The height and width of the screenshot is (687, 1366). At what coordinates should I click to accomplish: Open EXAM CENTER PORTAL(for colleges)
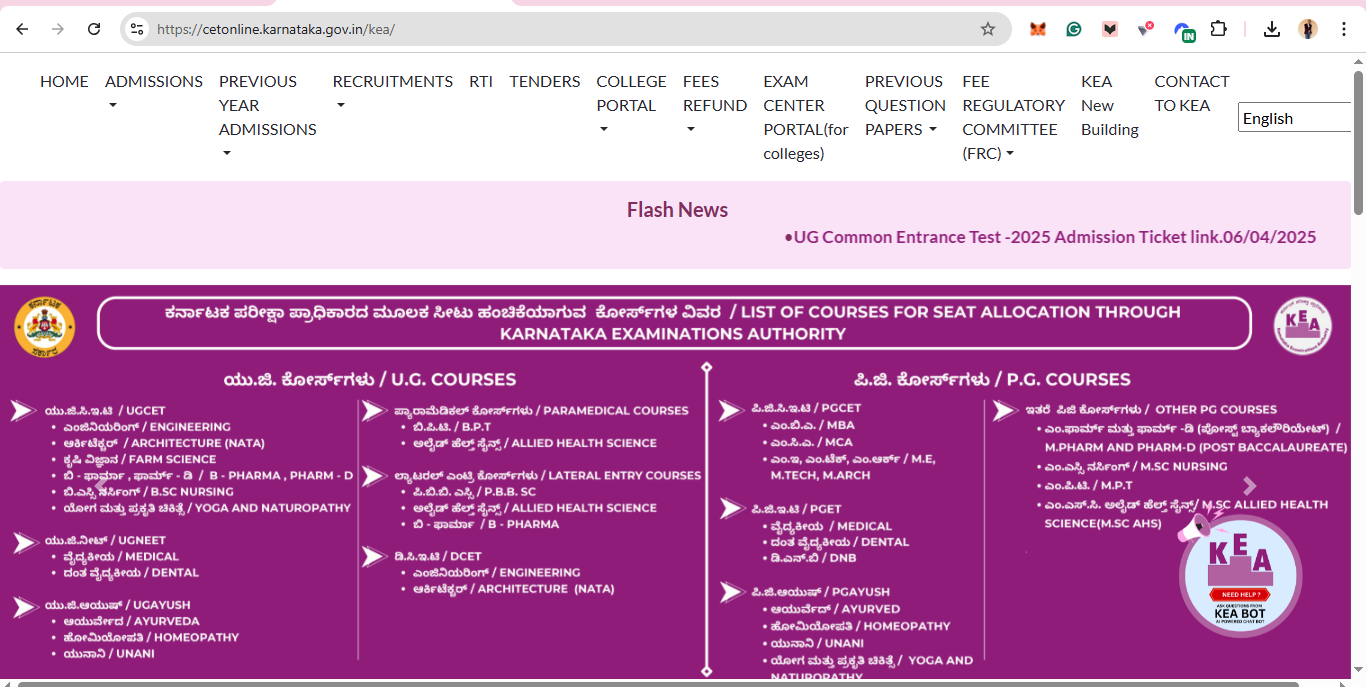[x=806, y=117]
